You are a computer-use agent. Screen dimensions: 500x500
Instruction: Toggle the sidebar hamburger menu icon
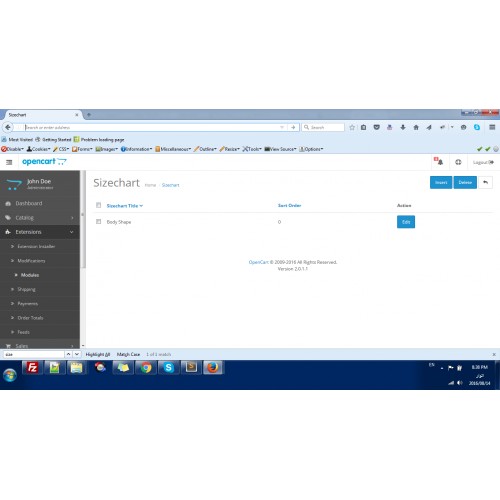tap(9, 162)
